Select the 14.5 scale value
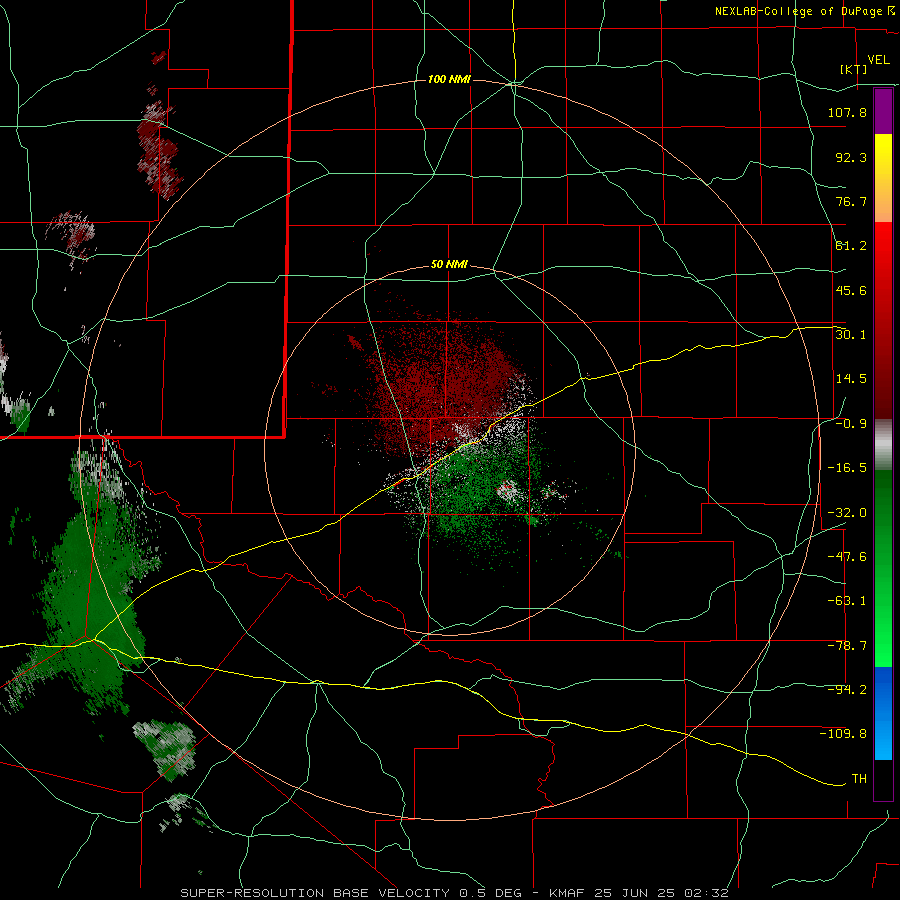 [x=851, y=379]
